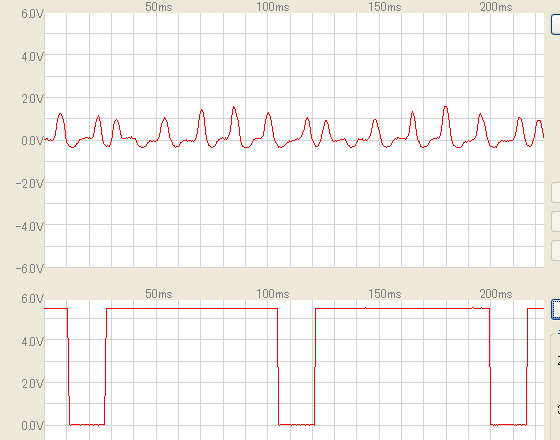Viewport: 560px width, 440px height.
Task: Click rising edge of first lower-graph pulse
Action: click(105, 366)
